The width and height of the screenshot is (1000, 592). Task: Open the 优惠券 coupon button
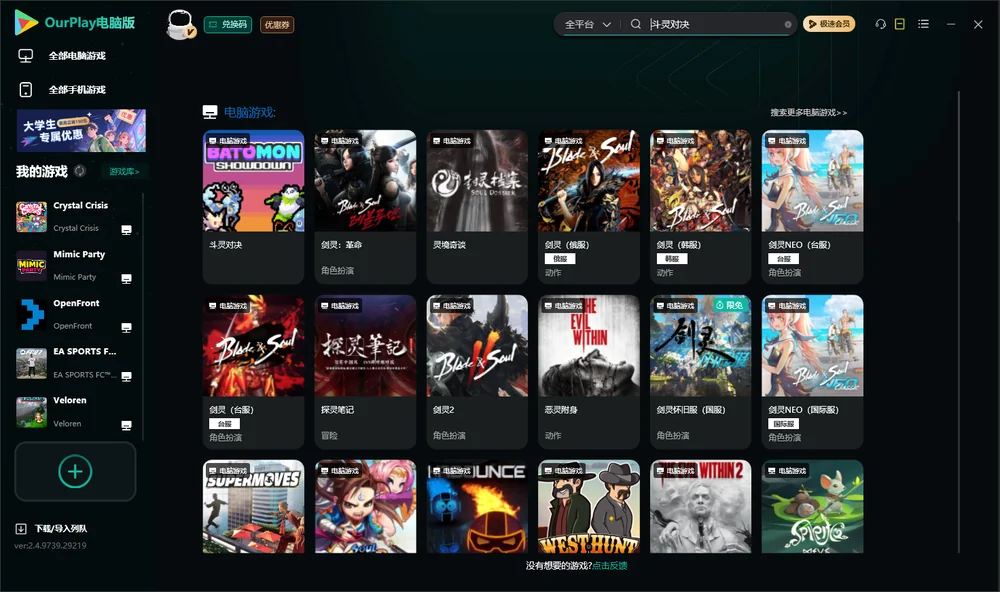pos(277,25)
